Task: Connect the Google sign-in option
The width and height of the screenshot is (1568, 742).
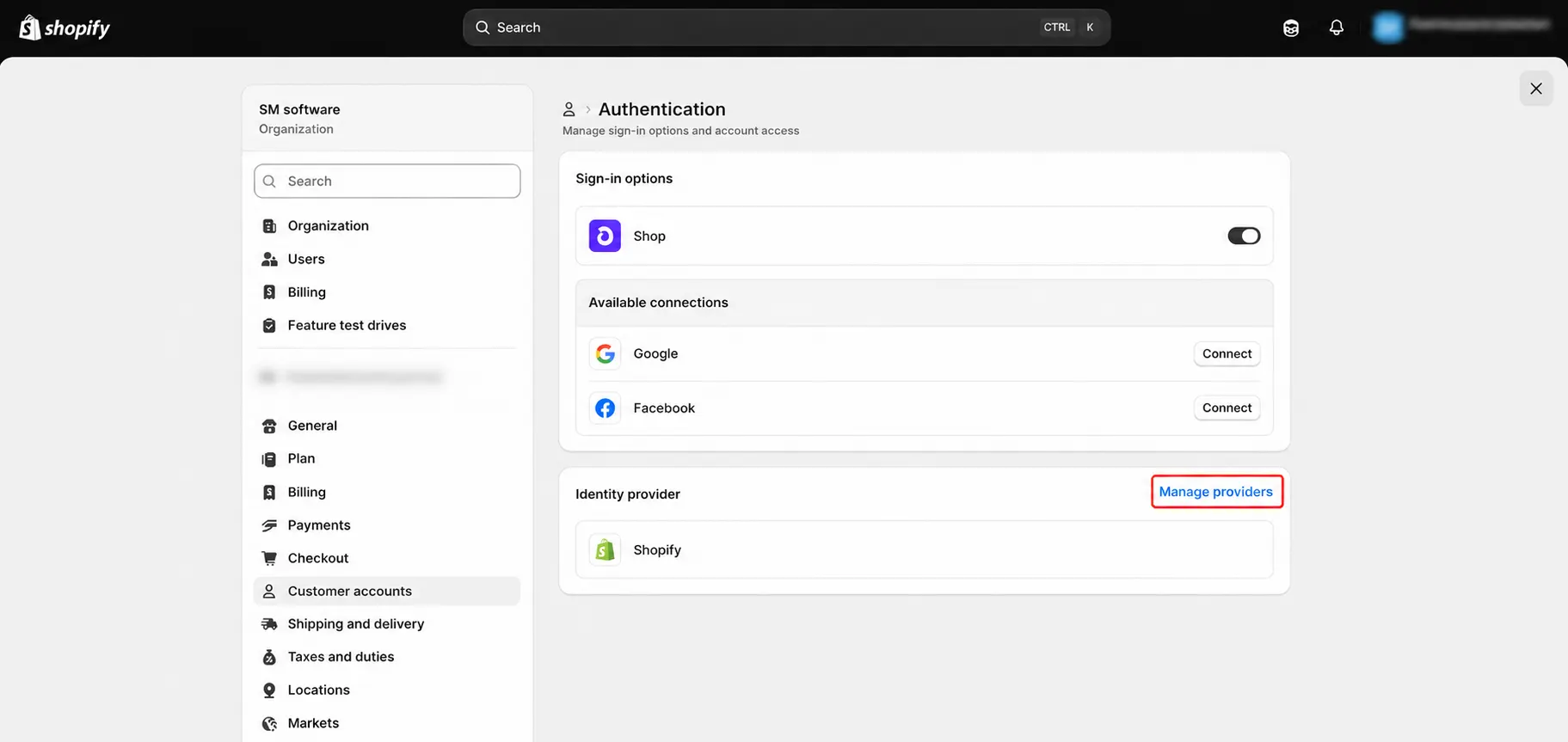Action: (x=1227, y=353)
